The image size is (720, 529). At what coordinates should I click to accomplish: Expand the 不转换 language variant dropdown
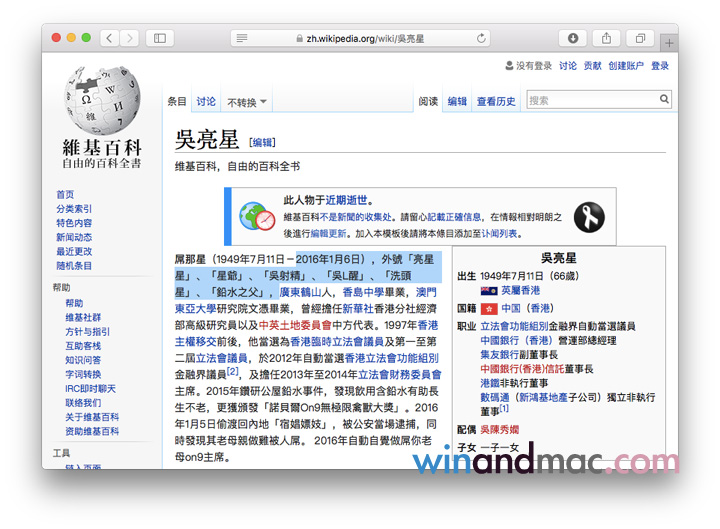click(x=247, y=102)
